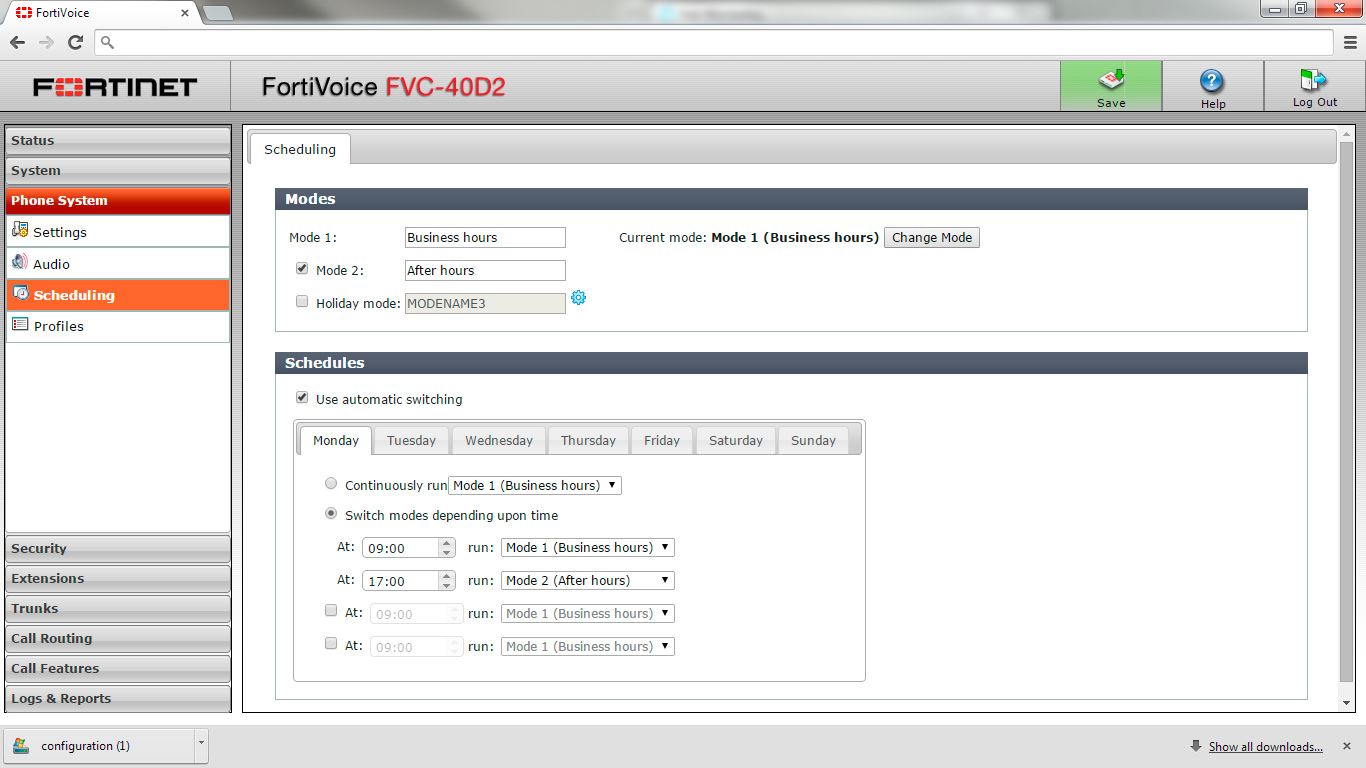The width and height of the screenshot is (1366, 768).
Task: Click the browser forward arrow
Action: [46, 42]
